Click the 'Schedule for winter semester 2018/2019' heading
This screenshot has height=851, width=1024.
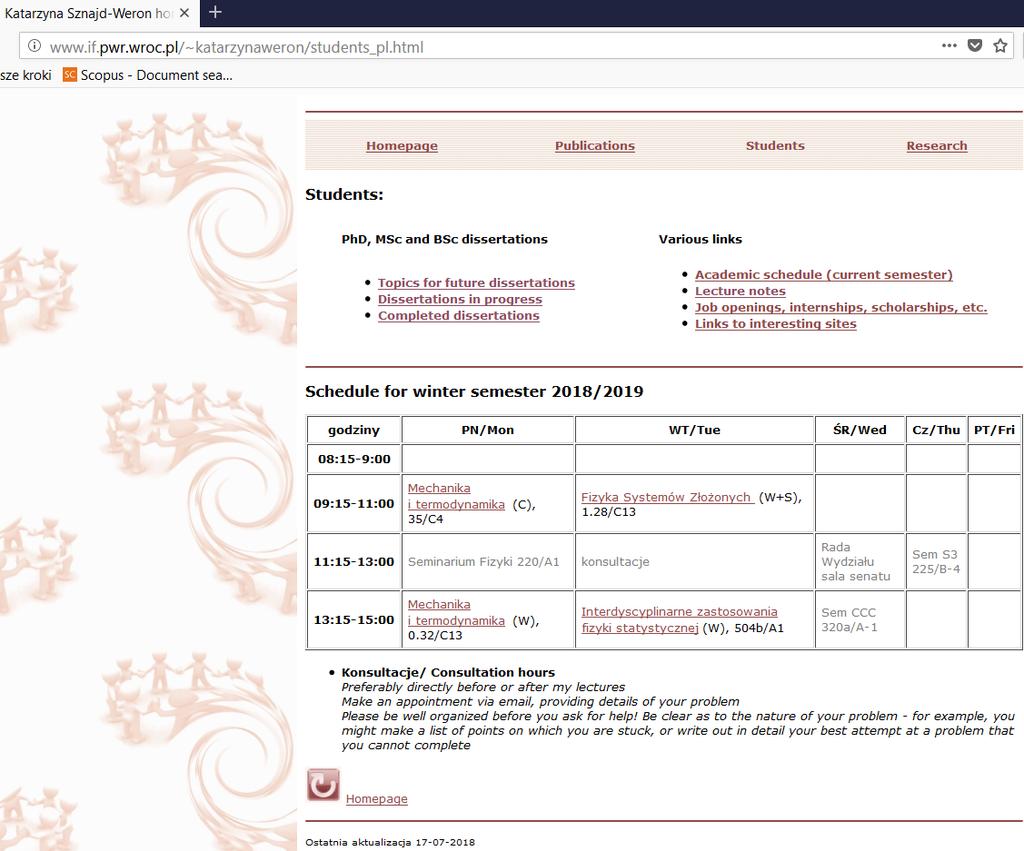tap(474, 391)
